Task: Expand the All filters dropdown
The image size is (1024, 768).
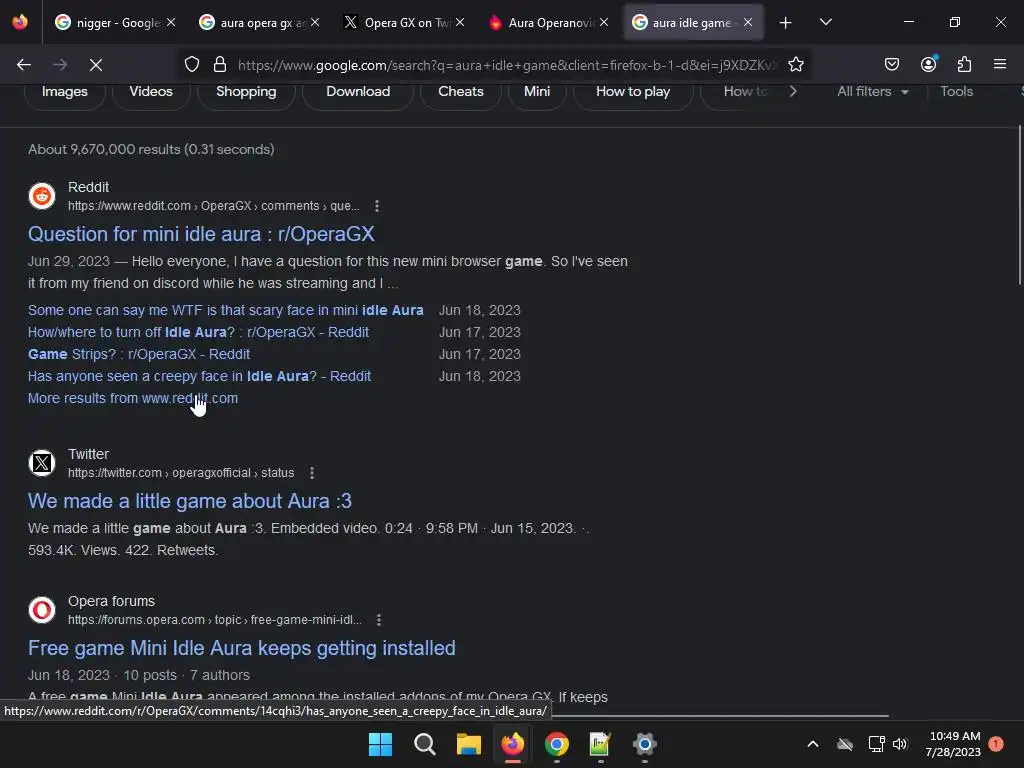Action: pos(872,91)
